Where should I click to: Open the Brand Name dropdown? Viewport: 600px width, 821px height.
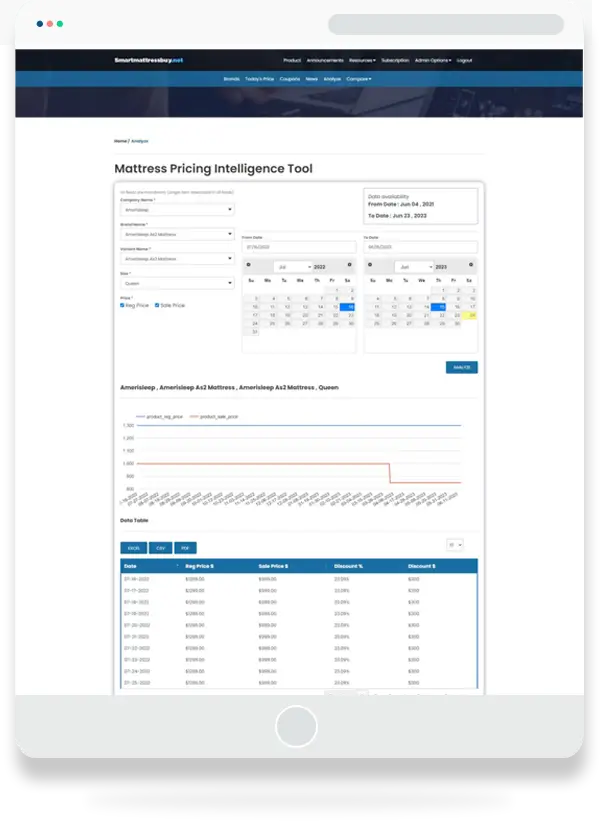click(x=177, y=235)
